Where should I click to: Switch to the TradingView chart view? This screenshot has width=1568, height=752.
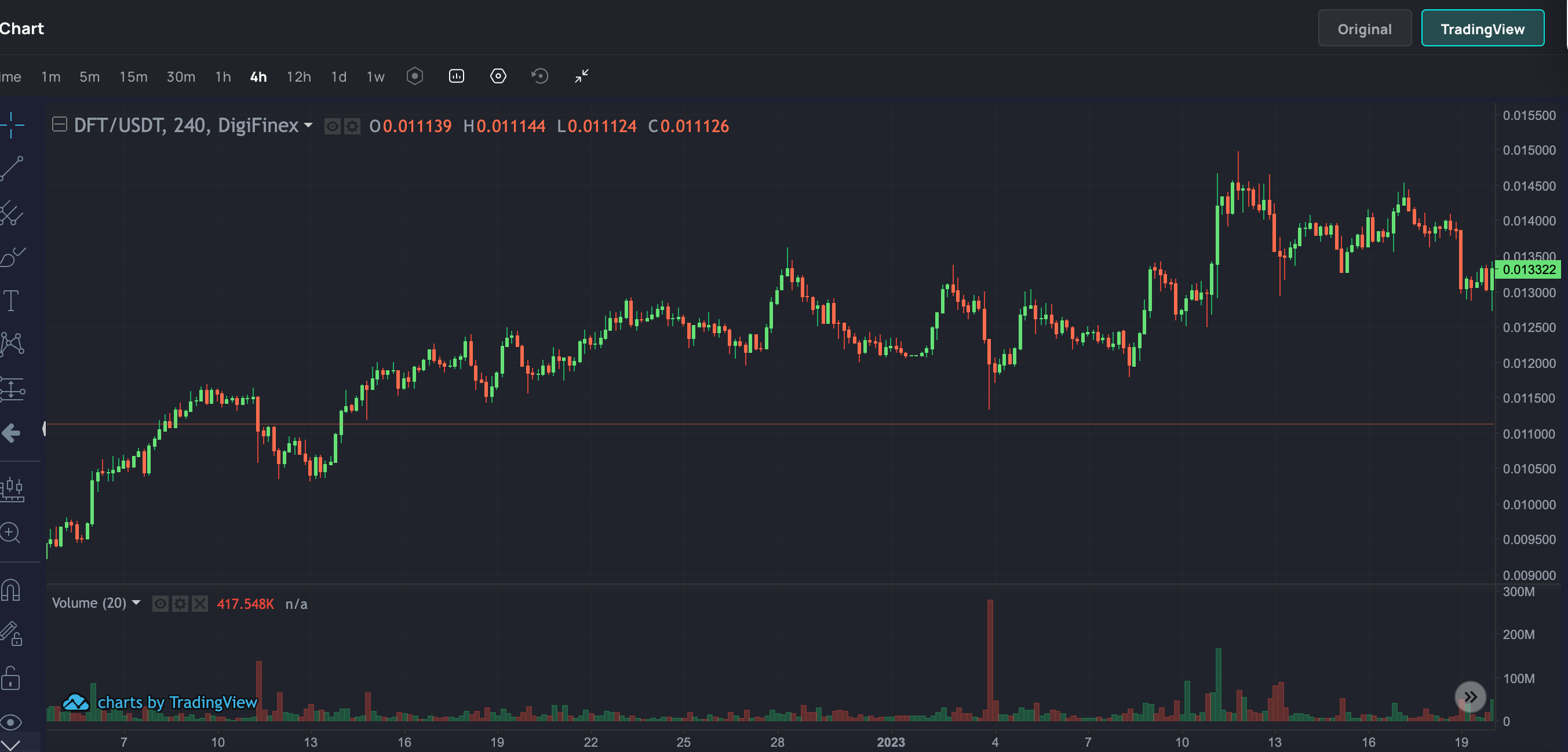(x=1482, y=28)
